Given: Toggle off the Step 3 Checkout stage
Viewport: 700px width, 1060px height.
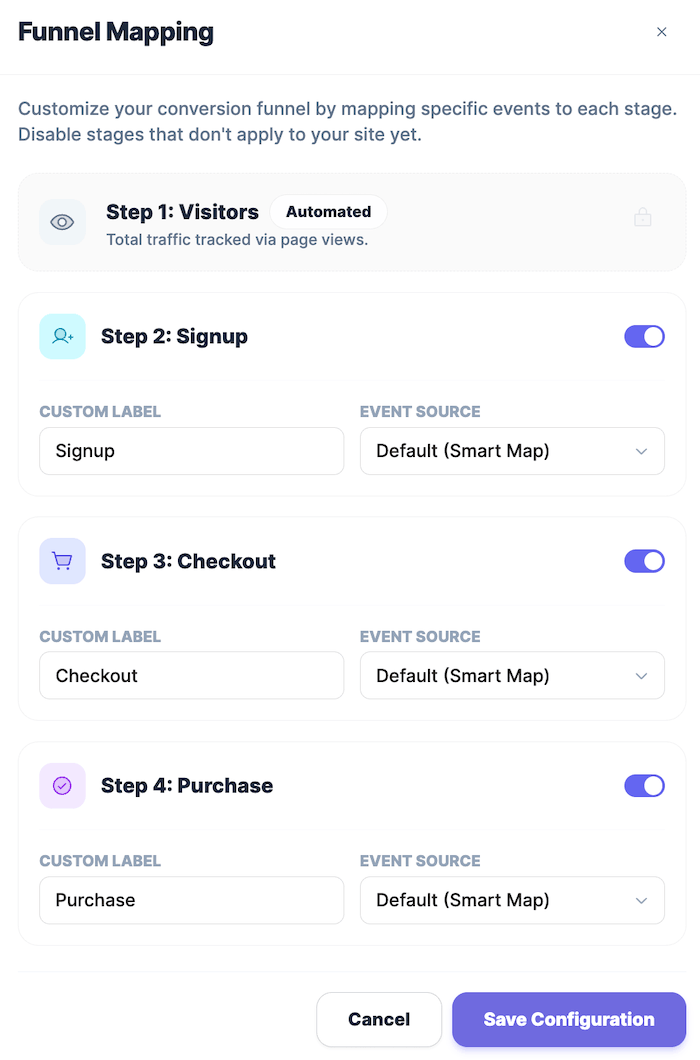Looking at the screenshot, I should click(x=644, y=561).
